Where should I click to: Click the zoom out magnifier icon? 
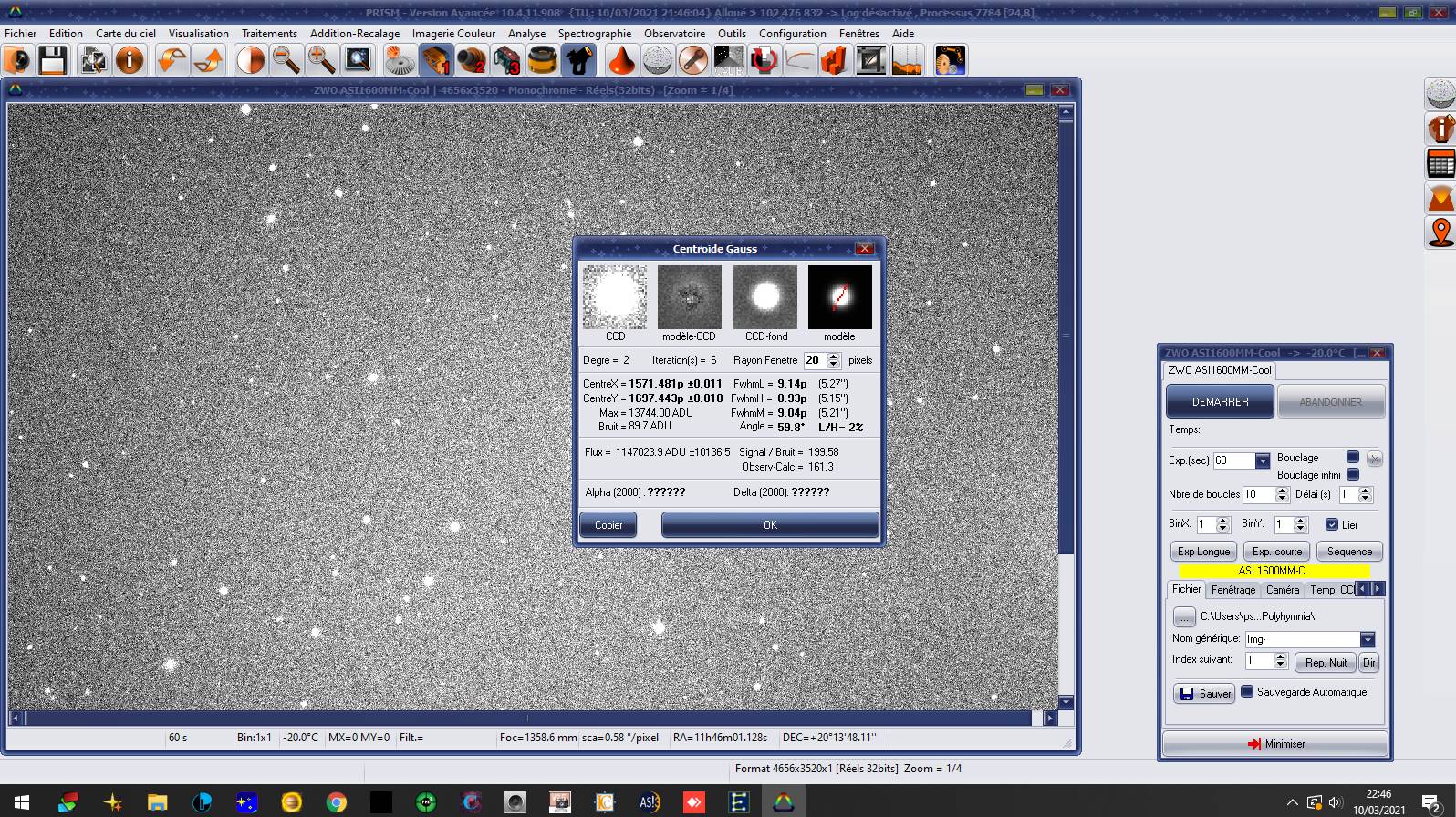pyautogui.click(x=286, y=60)
